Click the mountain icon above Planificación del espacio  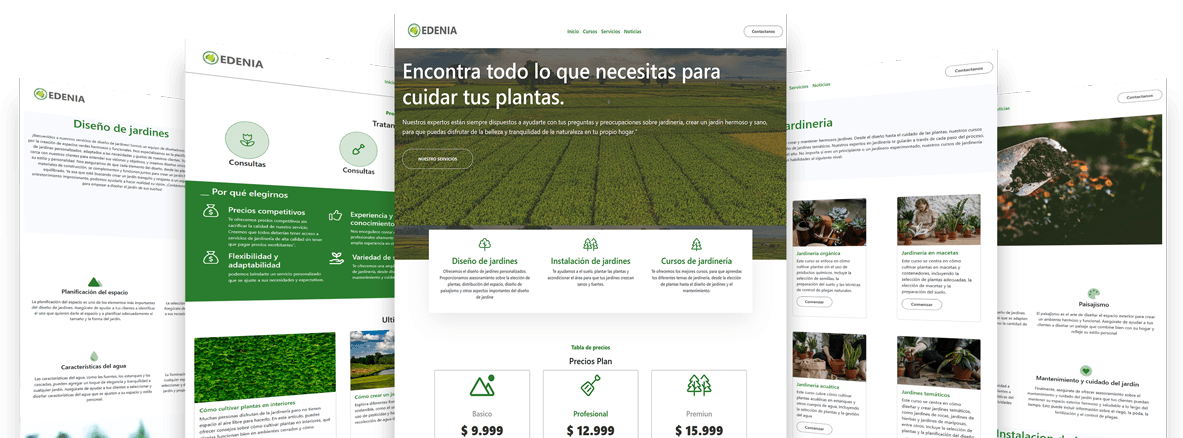coord(95,282)
